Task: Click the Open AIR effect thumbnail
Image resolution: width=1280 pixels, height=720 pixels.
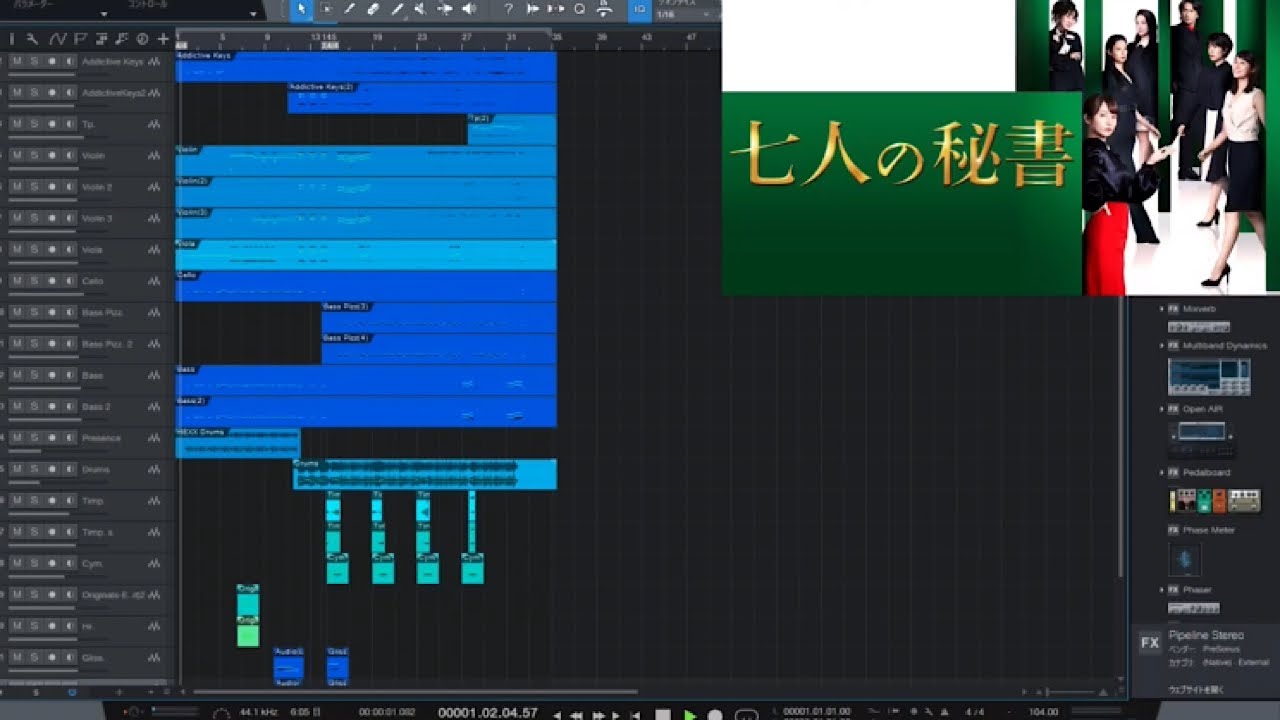Action: tap(1201, 433)
